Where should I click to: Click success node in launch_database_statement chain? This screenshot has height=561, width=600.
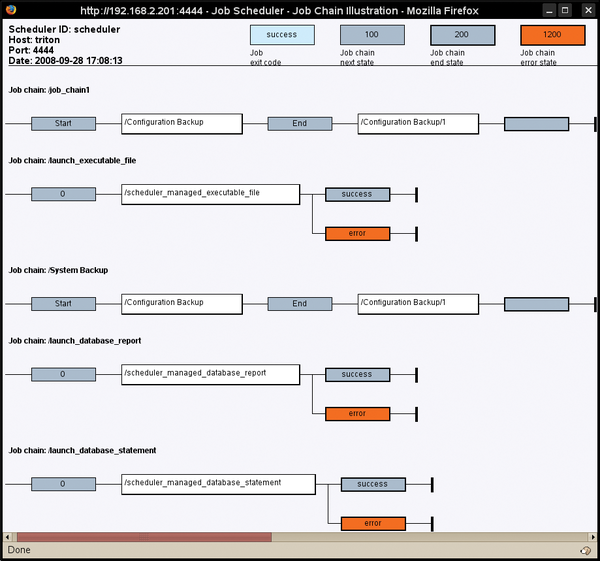point(373,484)
